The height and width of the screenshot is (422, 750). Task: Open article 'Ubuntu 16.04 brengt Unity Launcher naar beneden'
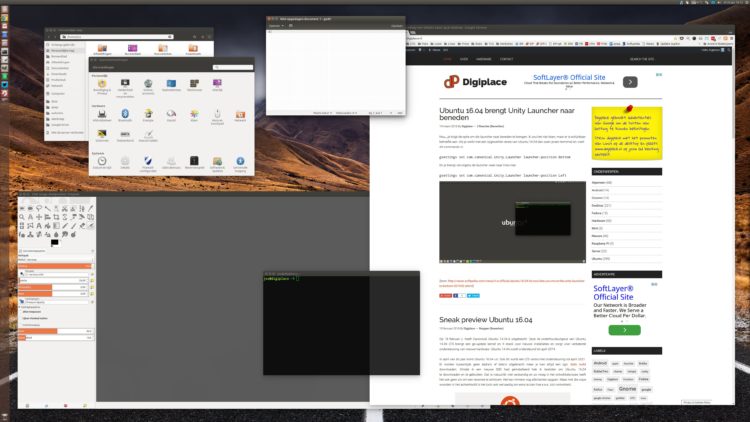(x=507, y=114)
